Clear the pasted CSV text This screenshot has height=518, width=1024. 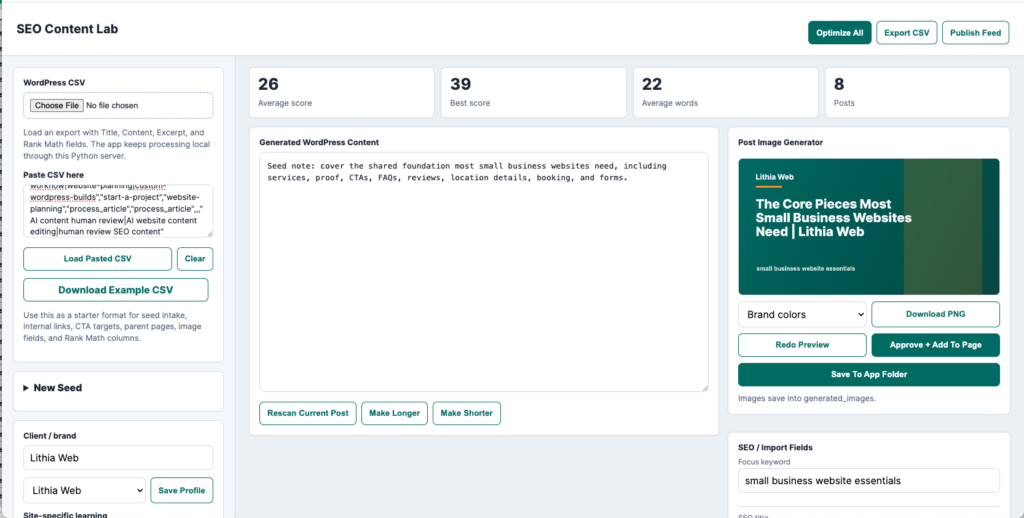(195, 259)
